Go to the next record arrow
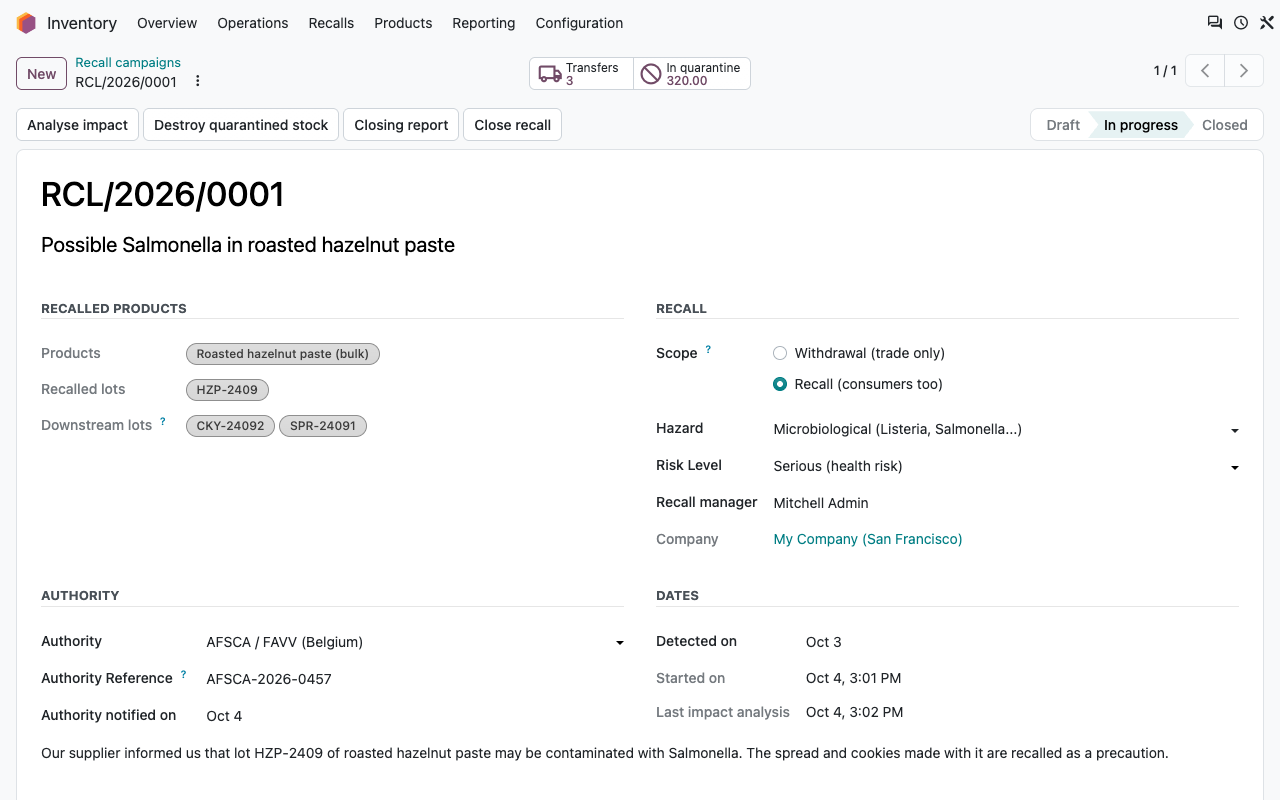 (1244, 71)
